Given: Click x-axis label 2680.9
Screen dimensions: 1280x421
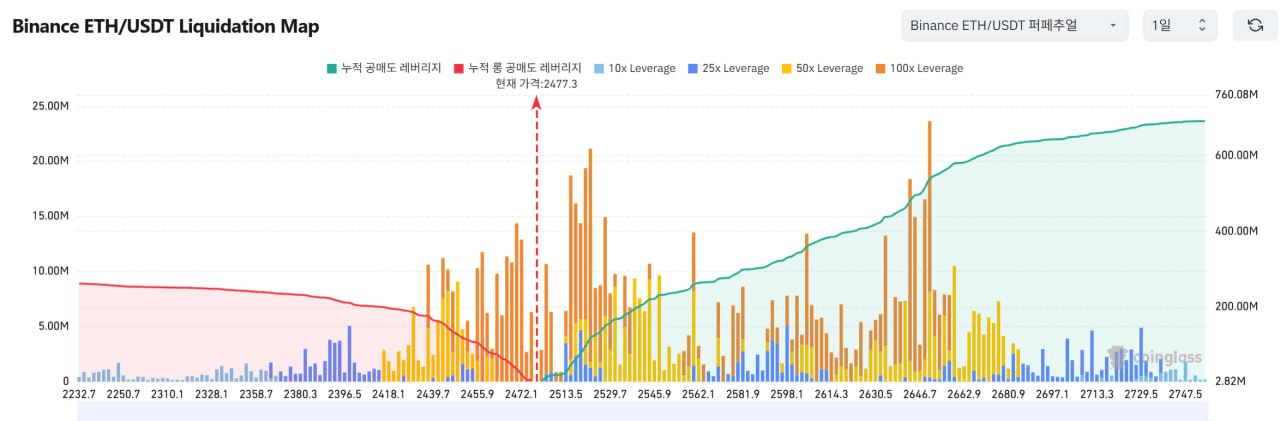Looking at the screenshot, I should point(1007,394).
